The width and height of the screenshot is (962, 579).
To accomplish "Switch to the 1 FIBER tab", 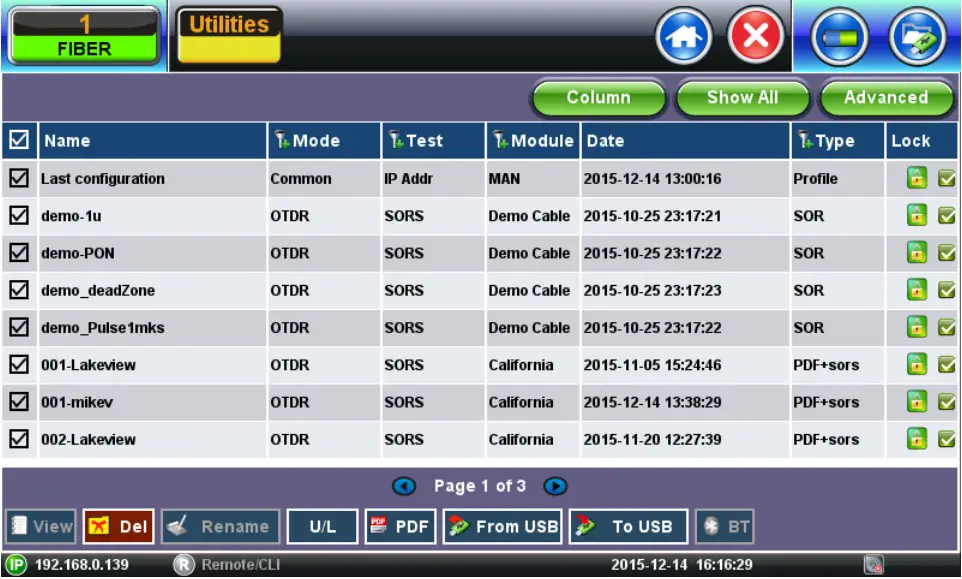I will [84, 36].
